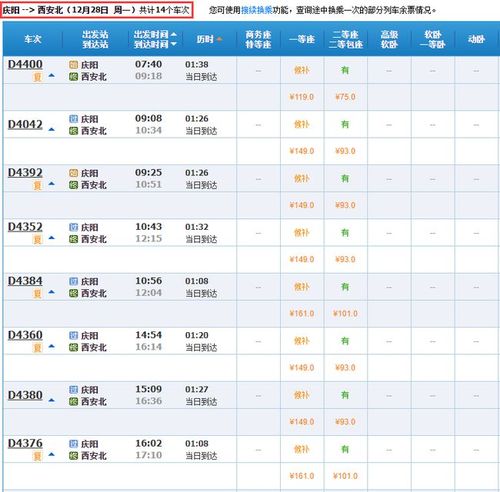Click the 出发站 到达站 column header
Screen dimensions: 500x492
pos(95,39)
